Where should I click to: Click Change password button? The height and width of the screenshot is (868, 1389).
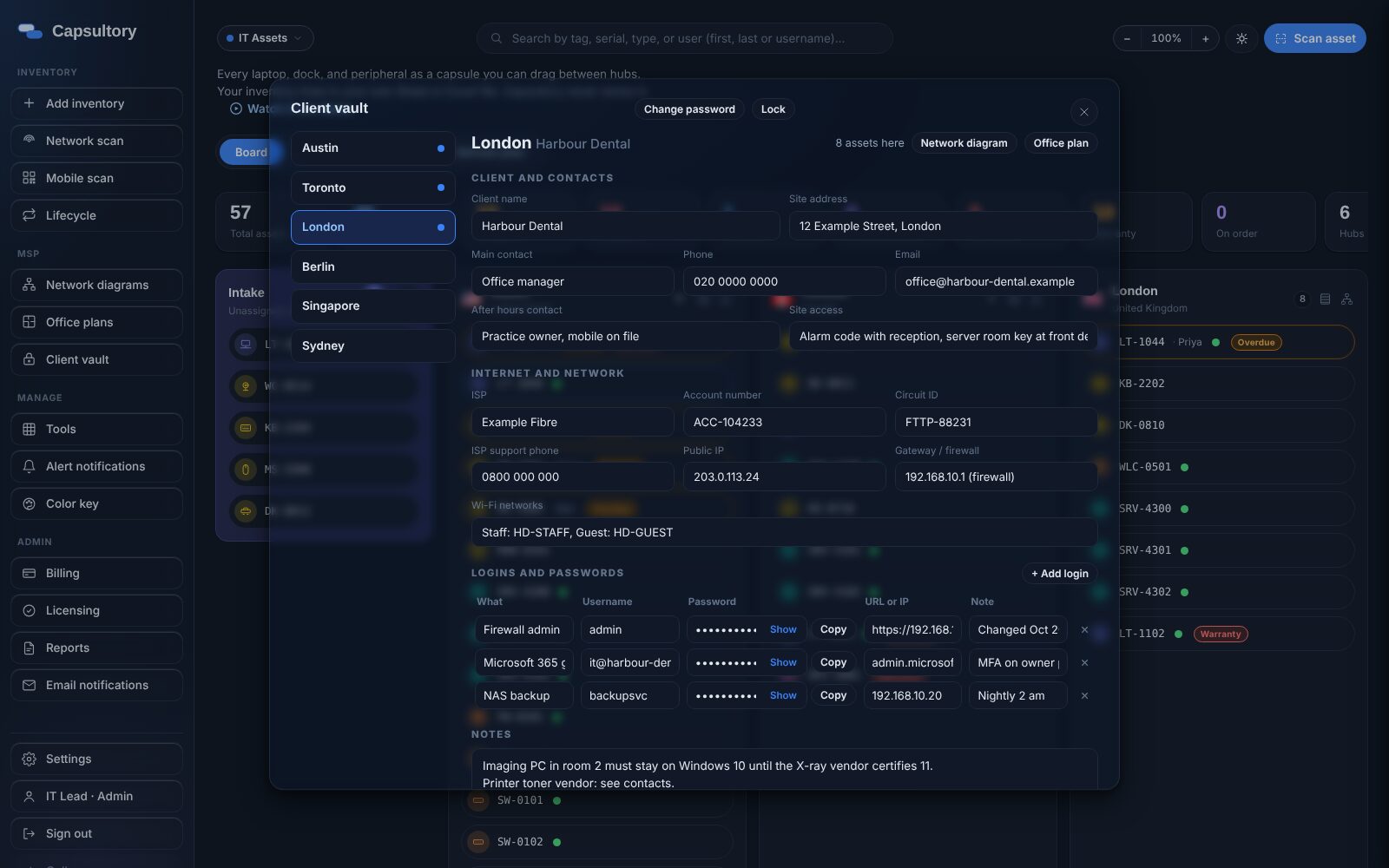point(689,109)
